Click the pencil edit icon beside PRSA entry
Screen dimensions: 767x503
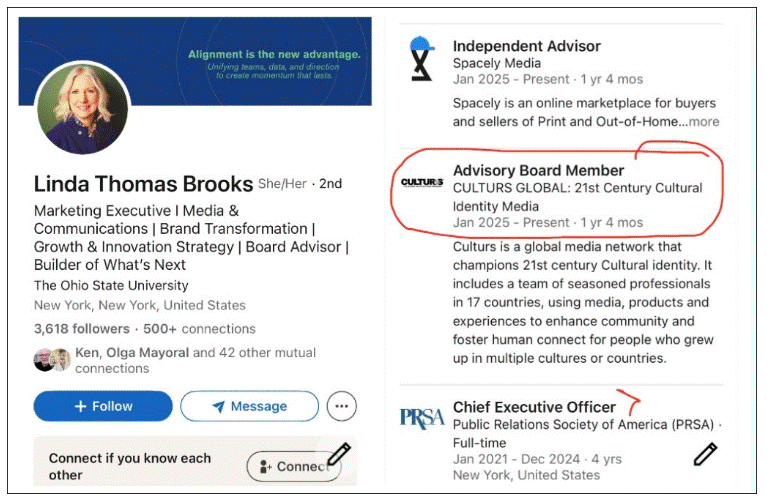pos(705,453)
